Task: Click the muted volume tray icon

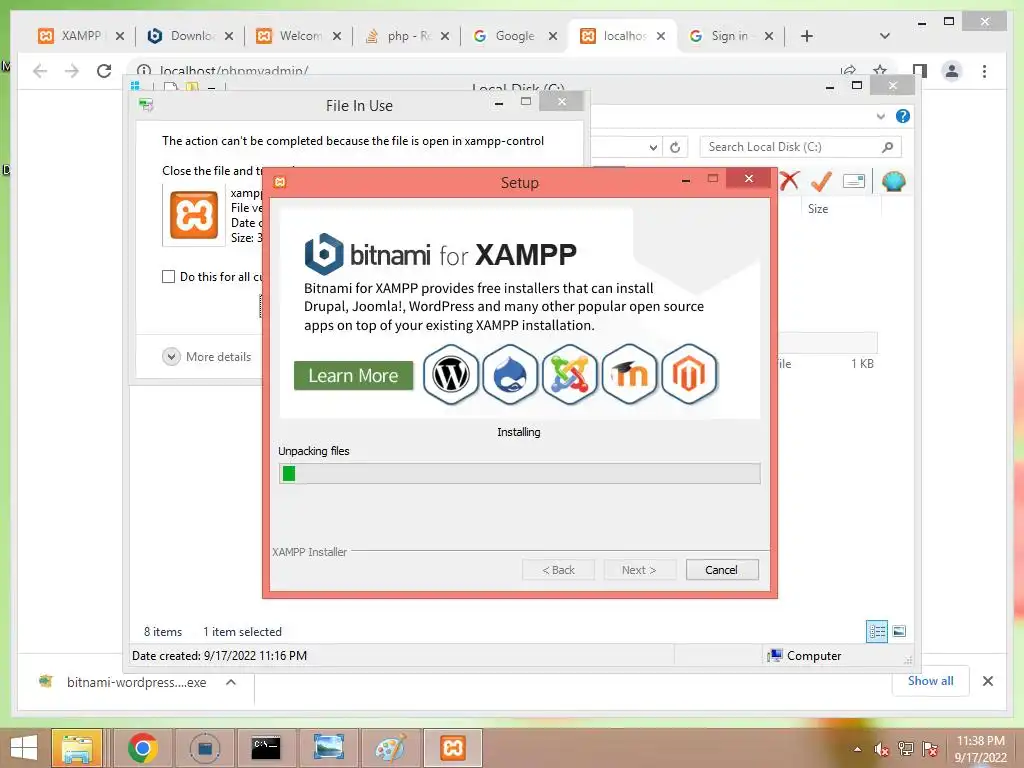Action: (x=881, y=749)
